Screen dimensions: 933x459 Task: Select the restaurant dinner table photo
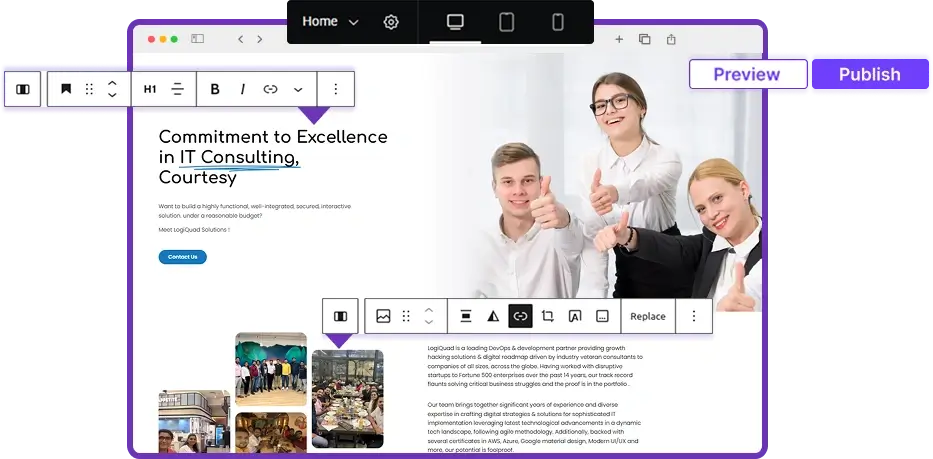click(x=347, y=399)
